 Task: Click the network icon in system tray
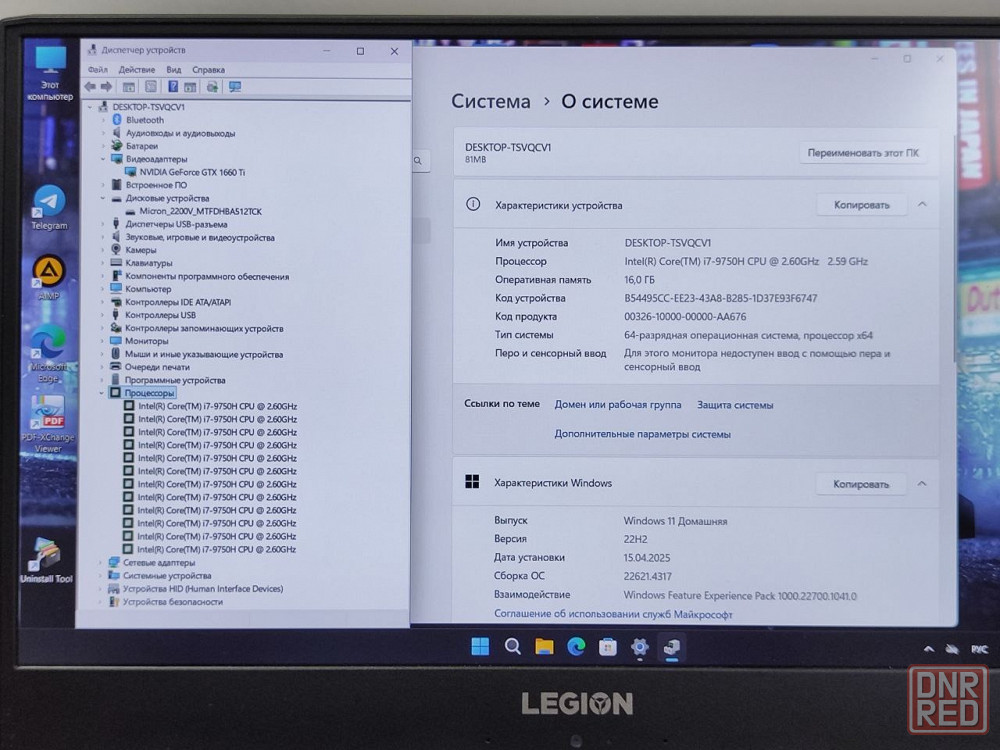(952, 649)
